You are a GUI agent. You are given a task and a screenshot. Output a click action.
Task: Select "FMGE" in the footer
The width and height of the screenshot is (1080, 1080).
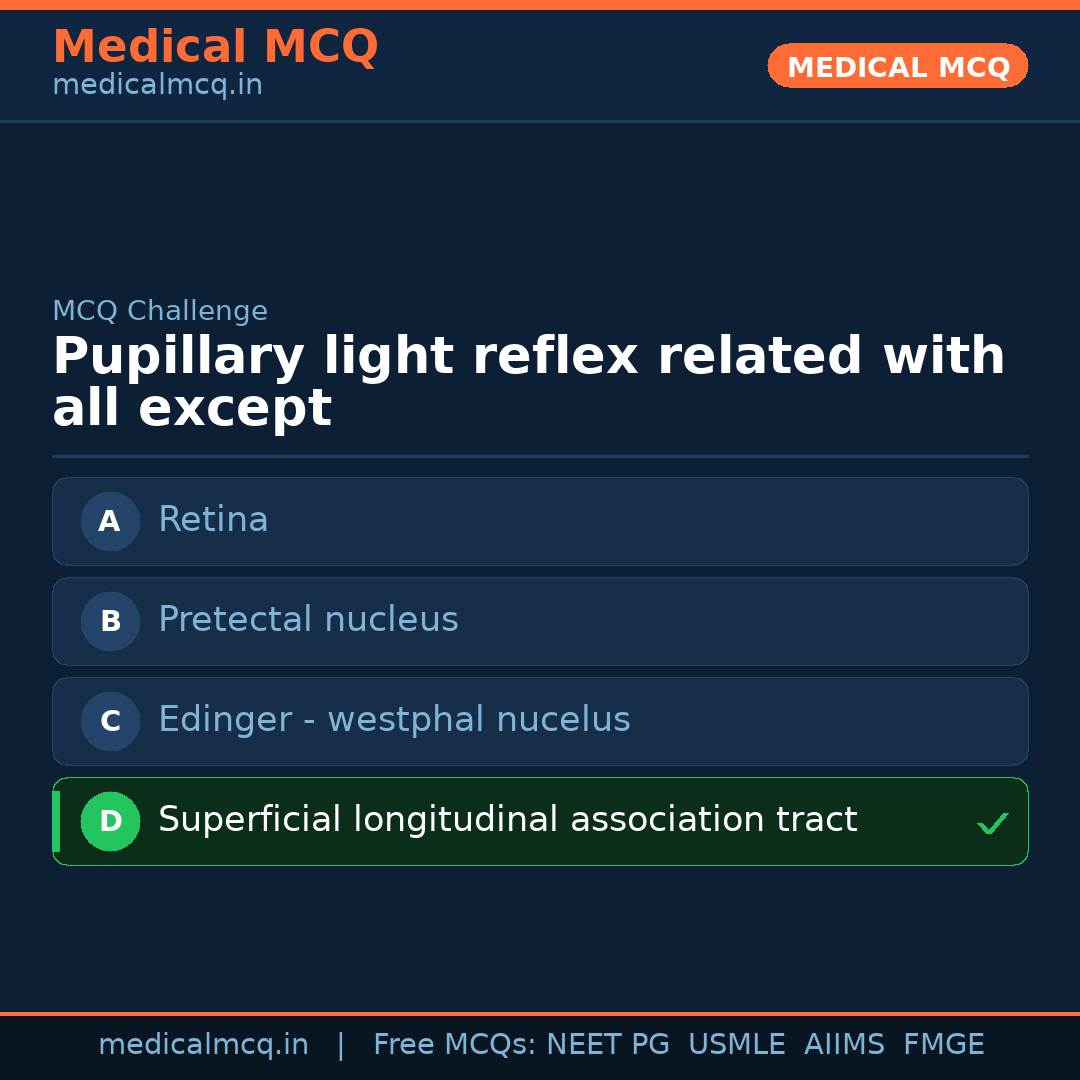[943, 1045]
